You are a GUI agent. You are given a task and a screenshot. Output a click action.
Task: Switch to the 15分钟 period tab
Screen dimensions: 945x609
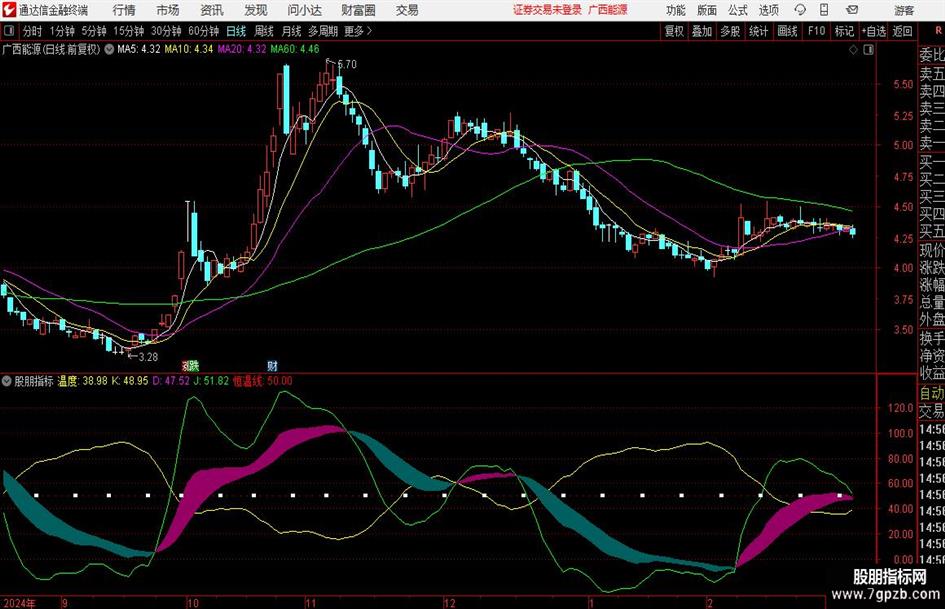coord(128,31)
